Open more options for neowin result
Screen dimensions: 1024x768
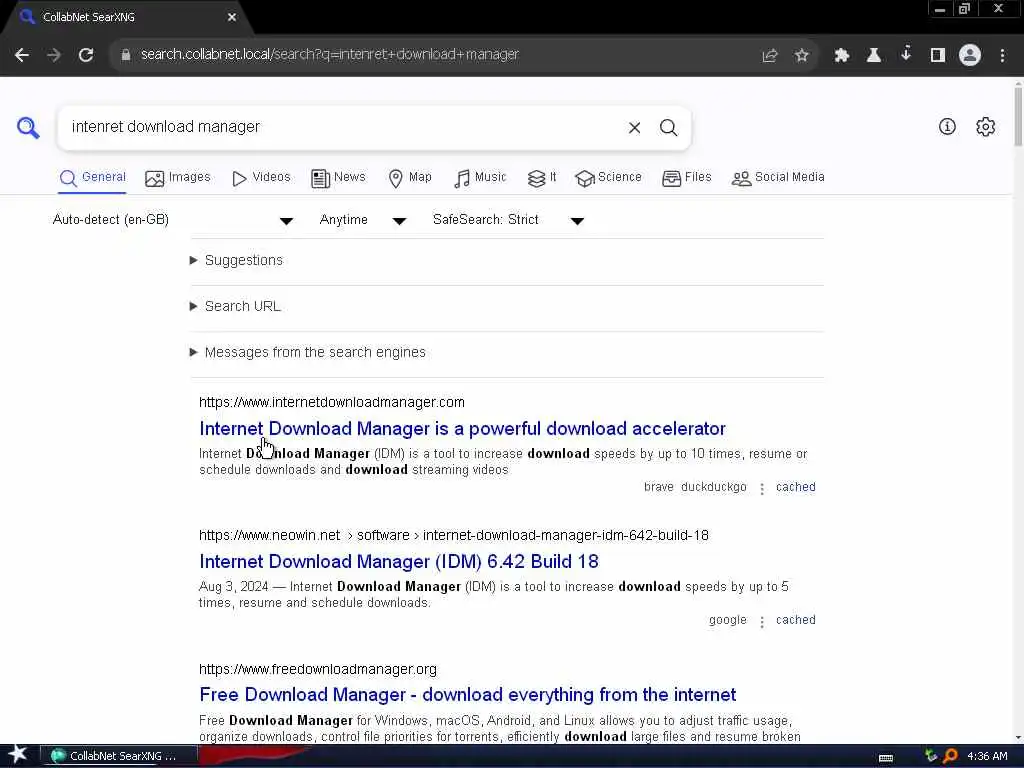[x=761, y=622]
